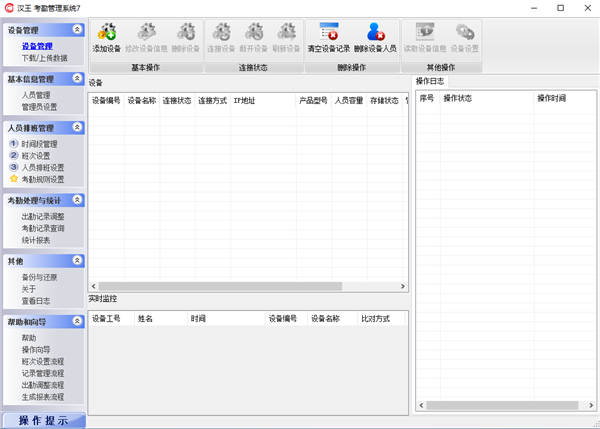600x429 pixels.
Task: Click the 人员容量 column header
Action: click(x=349, y=101)
